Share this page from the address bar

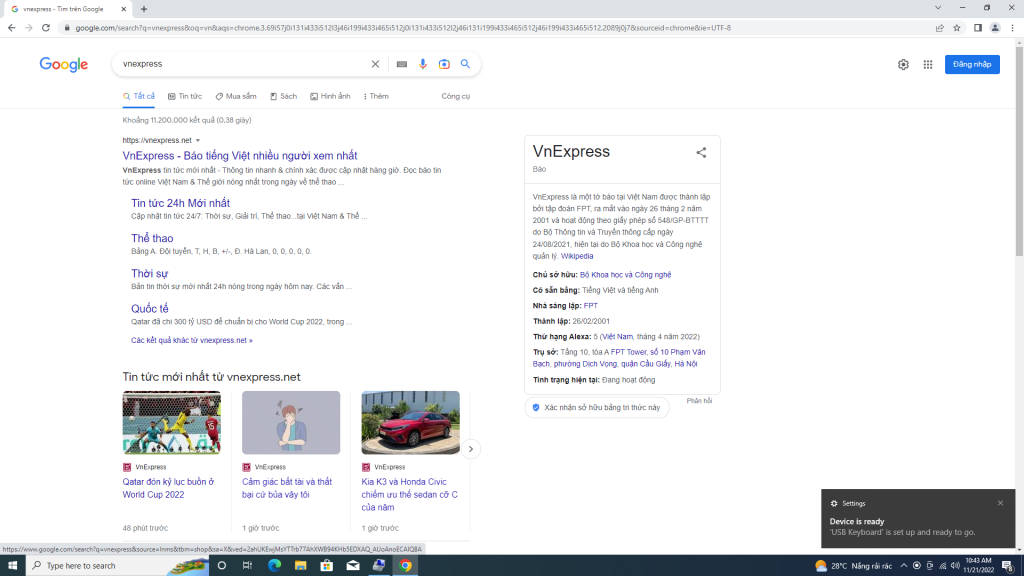pos(940,28)
